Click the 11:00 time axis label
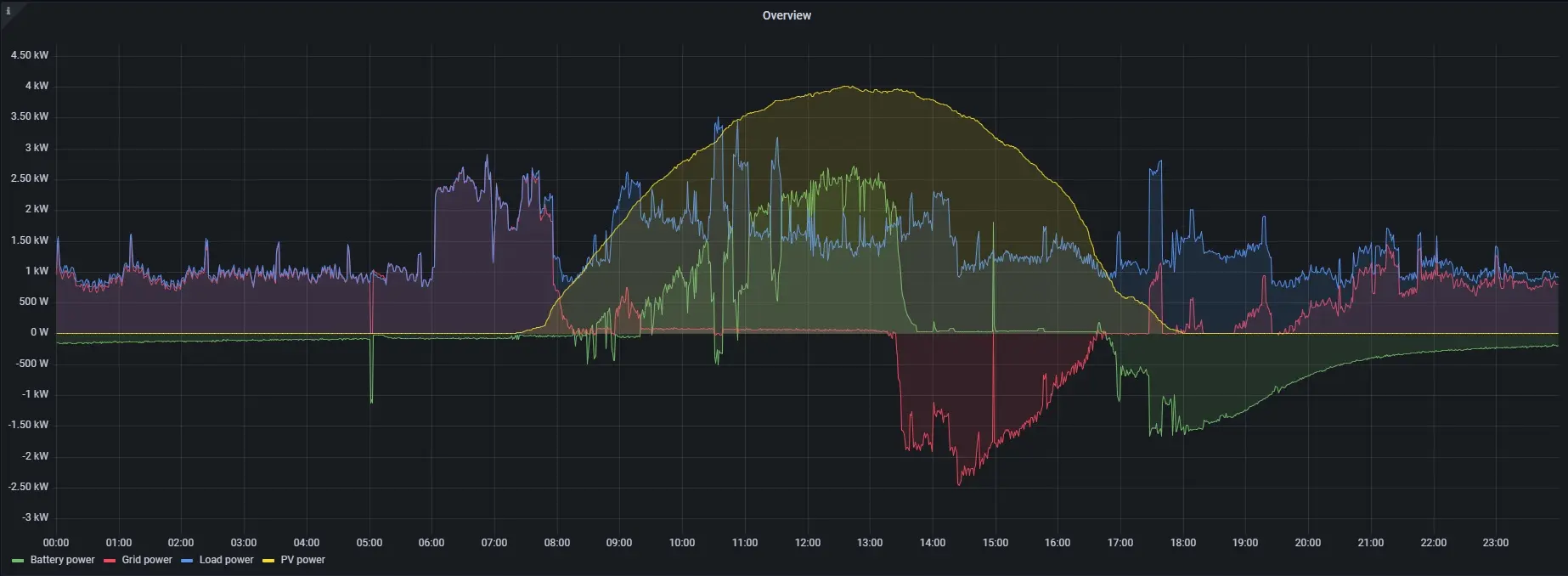 click(745, 543)
